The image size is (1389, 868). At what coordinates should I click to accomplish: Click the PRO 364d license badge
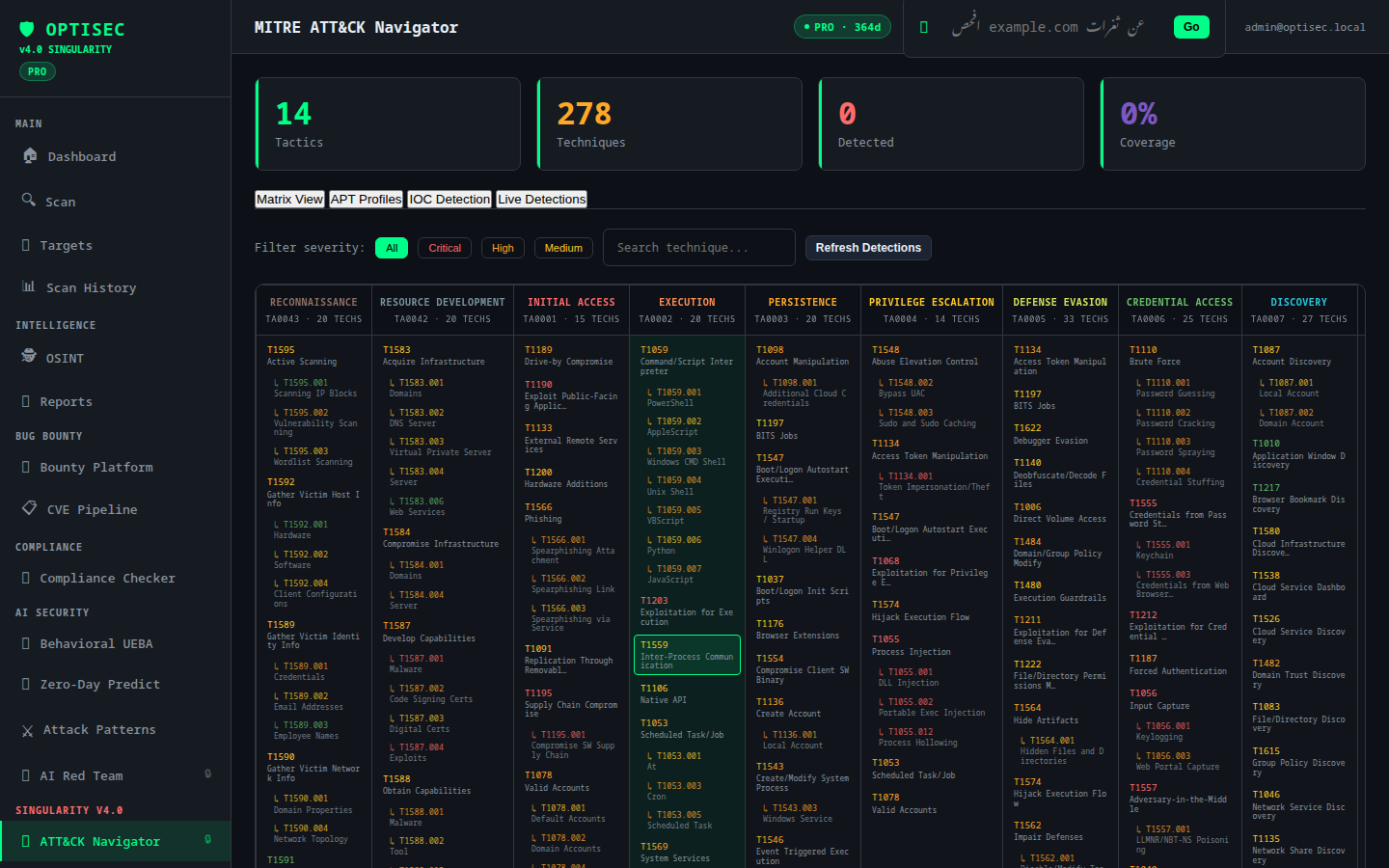(842, 27)
